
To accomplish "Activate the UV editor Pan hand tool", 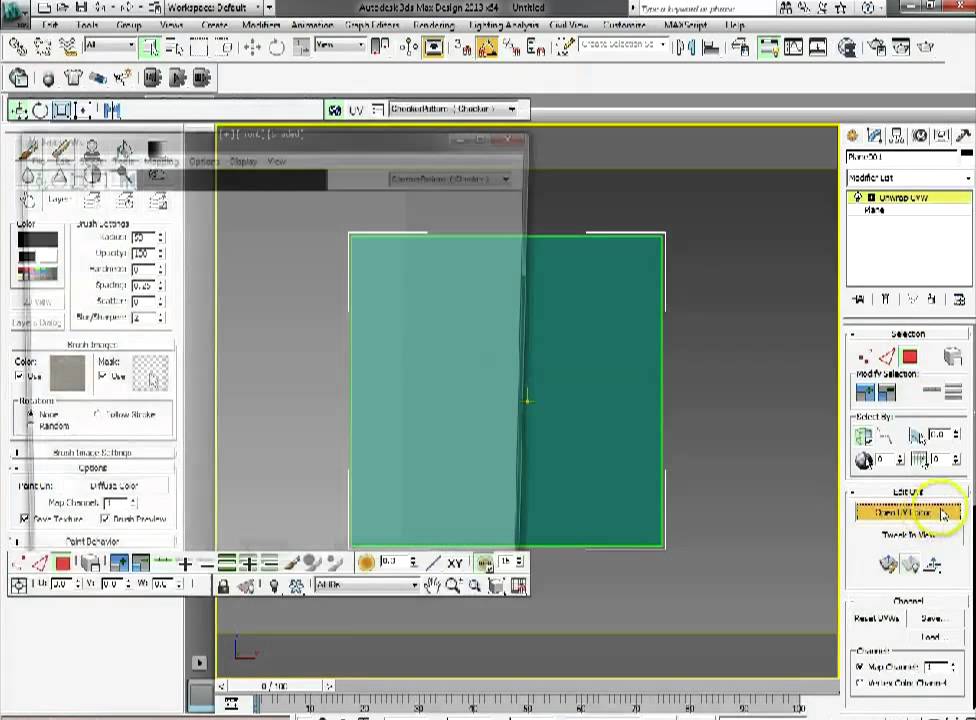I will coord(431,586).
